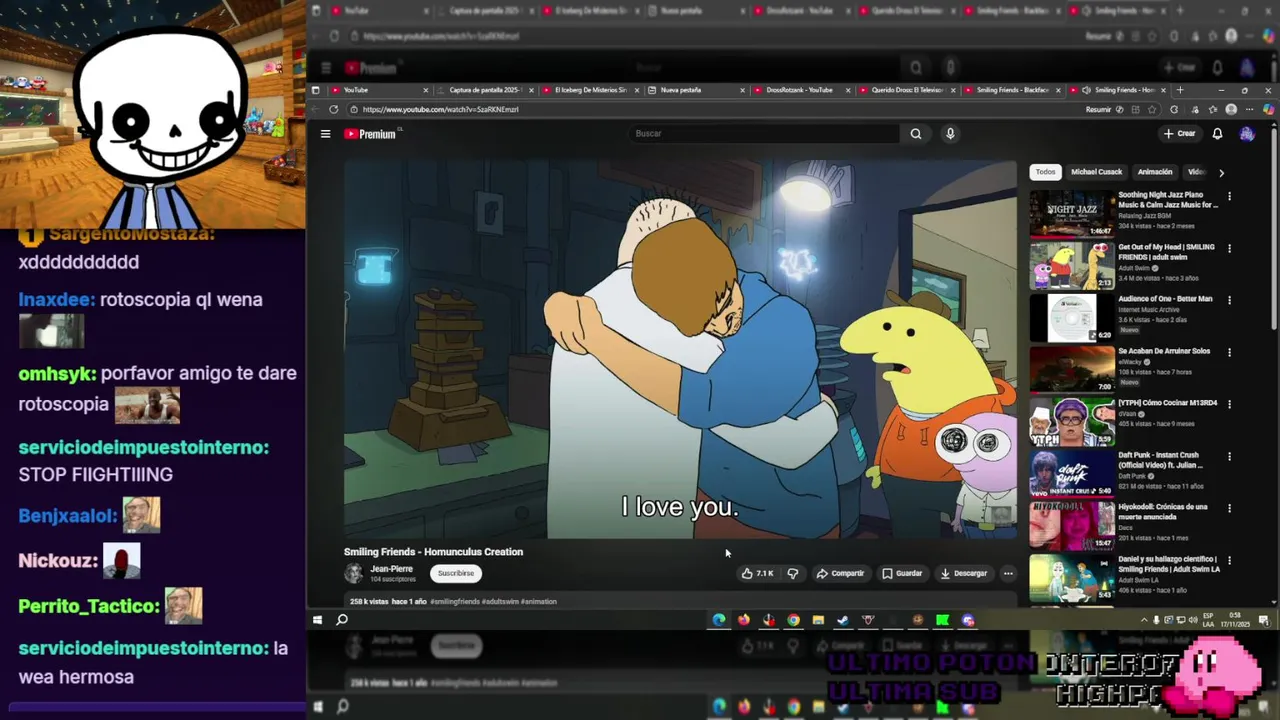
Task: Open Jean-Pierre channel avatar
Action: point(353,573)
